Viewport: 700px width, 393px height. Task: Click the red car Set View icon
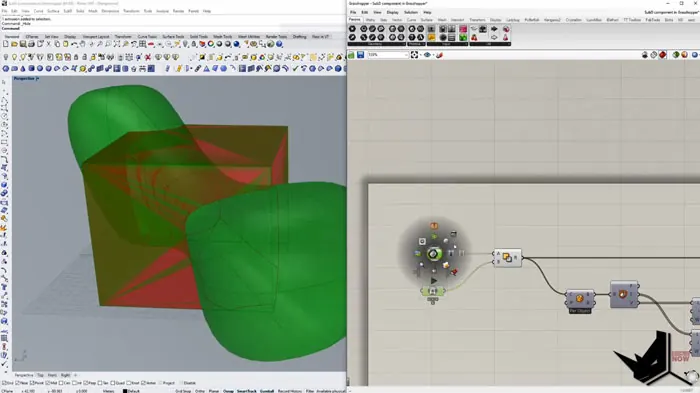tap(151, 44)
